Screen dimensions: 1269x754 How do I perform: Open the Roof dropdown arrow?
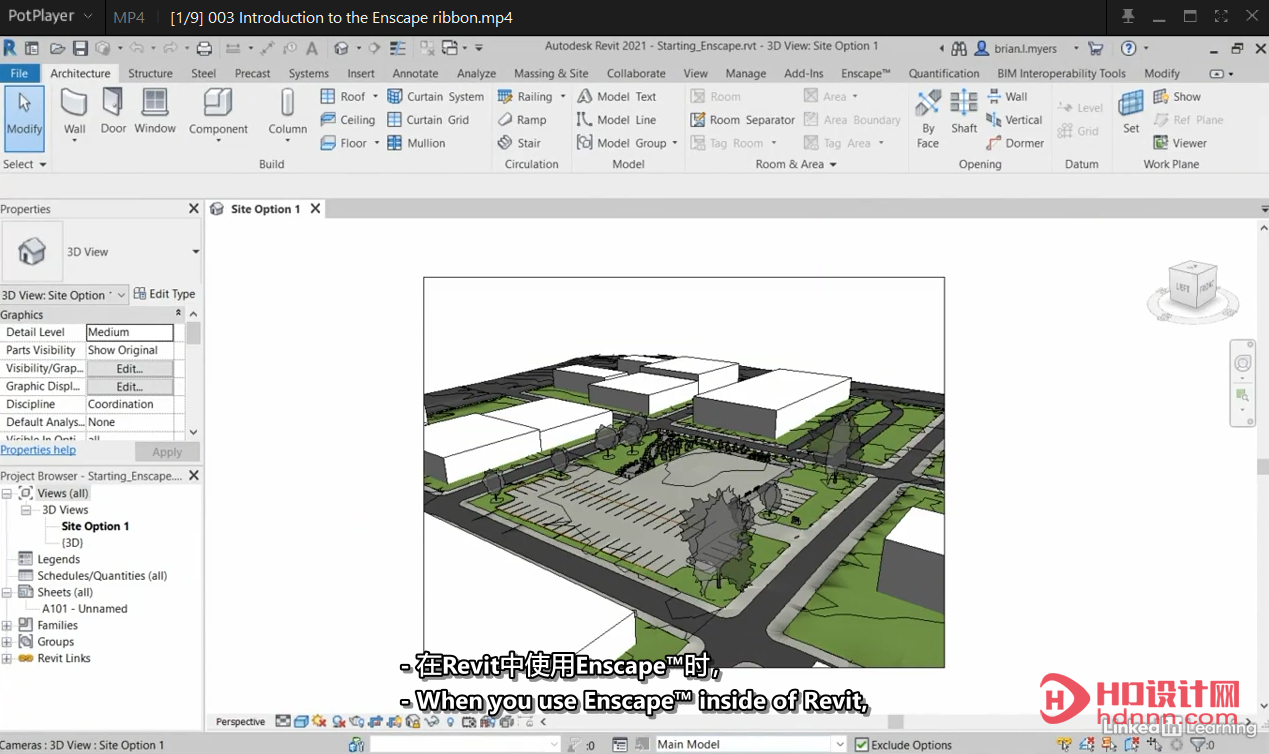[x=376, y=97]
